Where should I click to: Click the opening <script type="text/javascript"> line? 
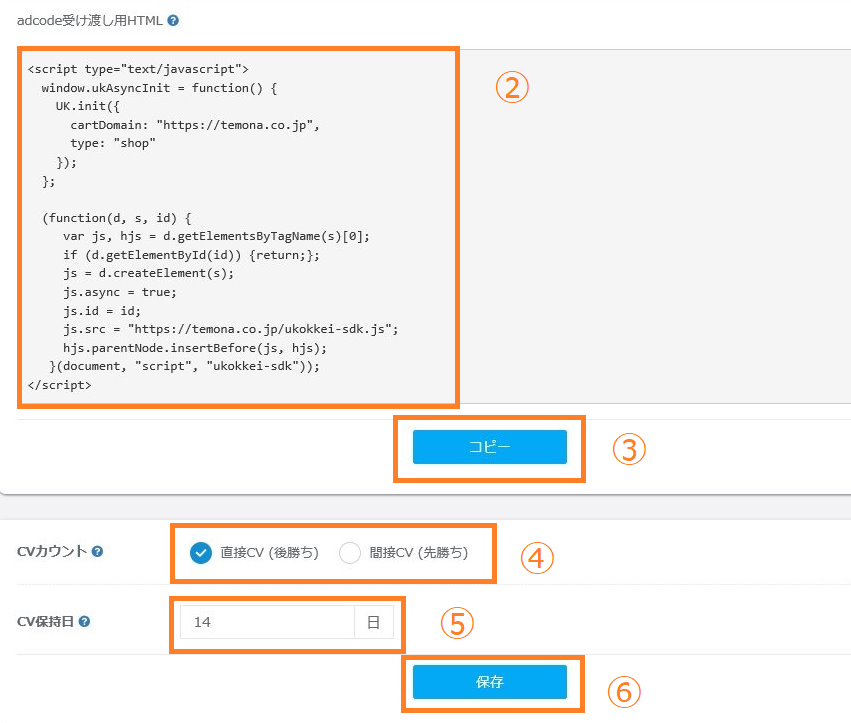coord(138,69)
